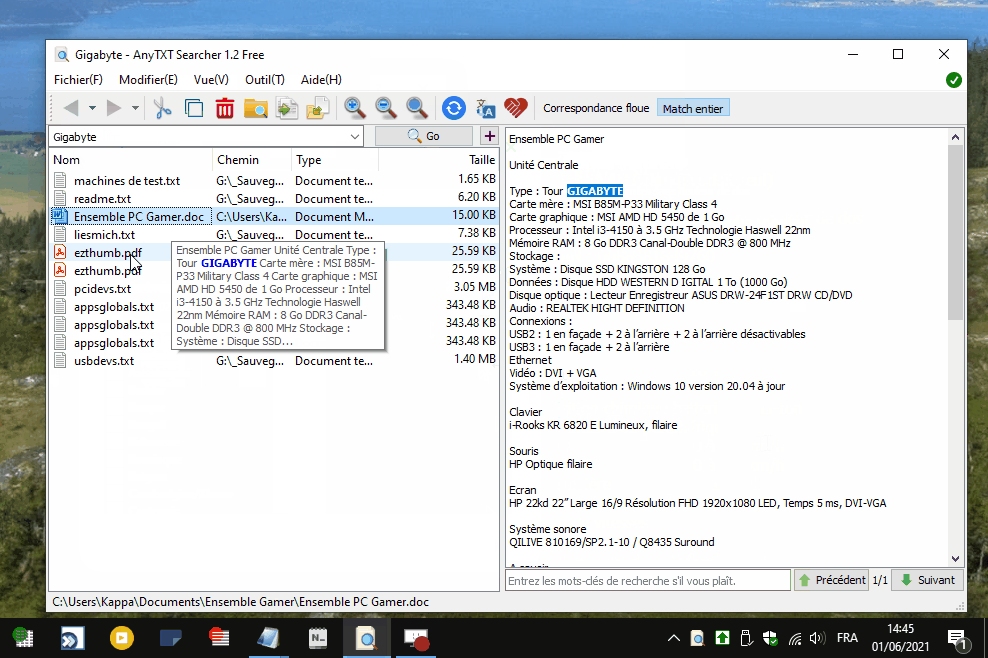Expand the Gigabyte search history dropdown

coord(355,137)
